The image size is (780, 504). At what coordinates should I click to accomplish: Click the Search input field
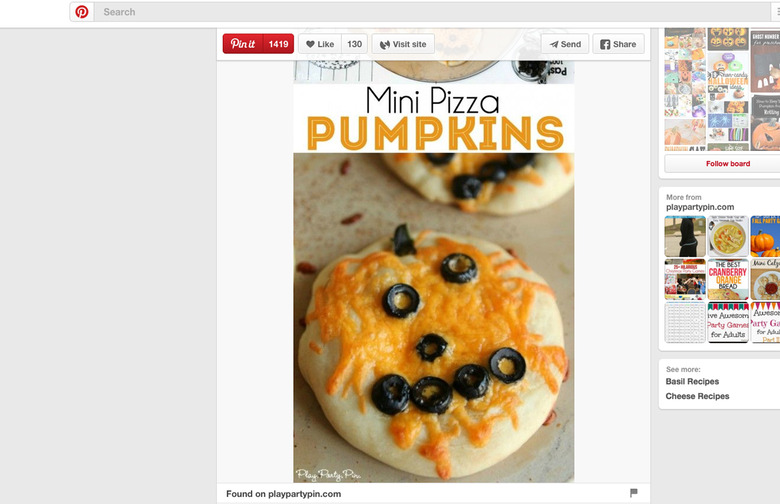click(x=433, y=12)
